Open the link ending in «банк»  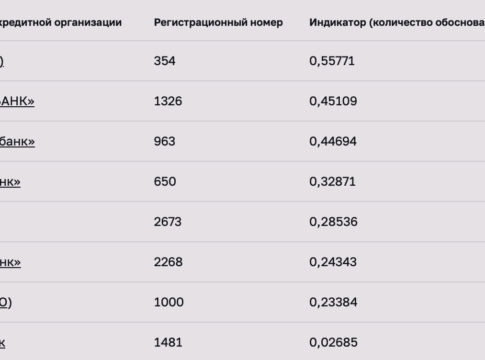click(x=17, y=141)
